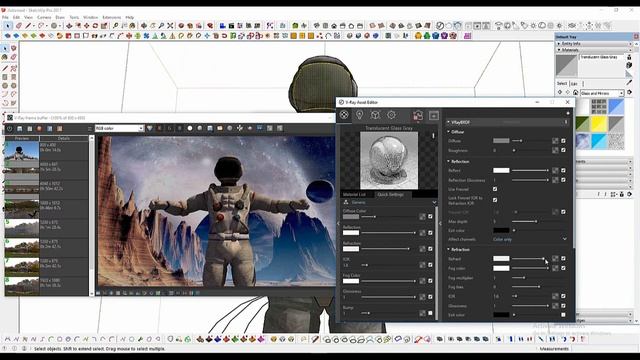Open the Lights tab in V-Ray Asset Editor
The width and height of the screenshot is (640, 360).
click(x=360, y=115)
